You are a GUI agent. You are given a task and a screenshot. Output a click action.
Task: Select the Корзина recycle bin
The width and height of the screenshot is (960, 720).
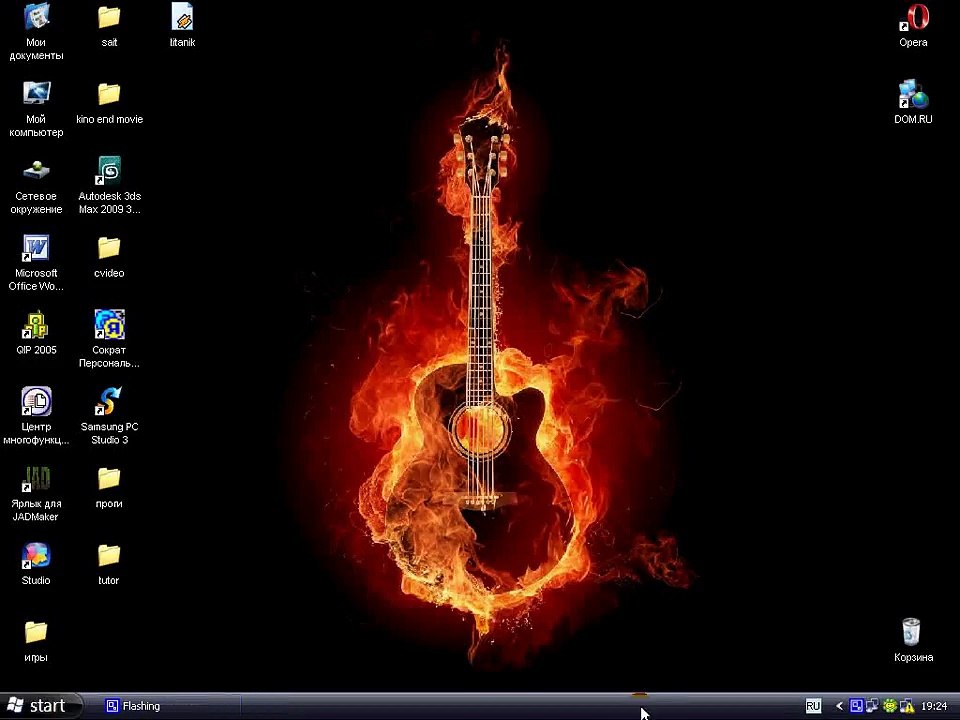point(913,640)
